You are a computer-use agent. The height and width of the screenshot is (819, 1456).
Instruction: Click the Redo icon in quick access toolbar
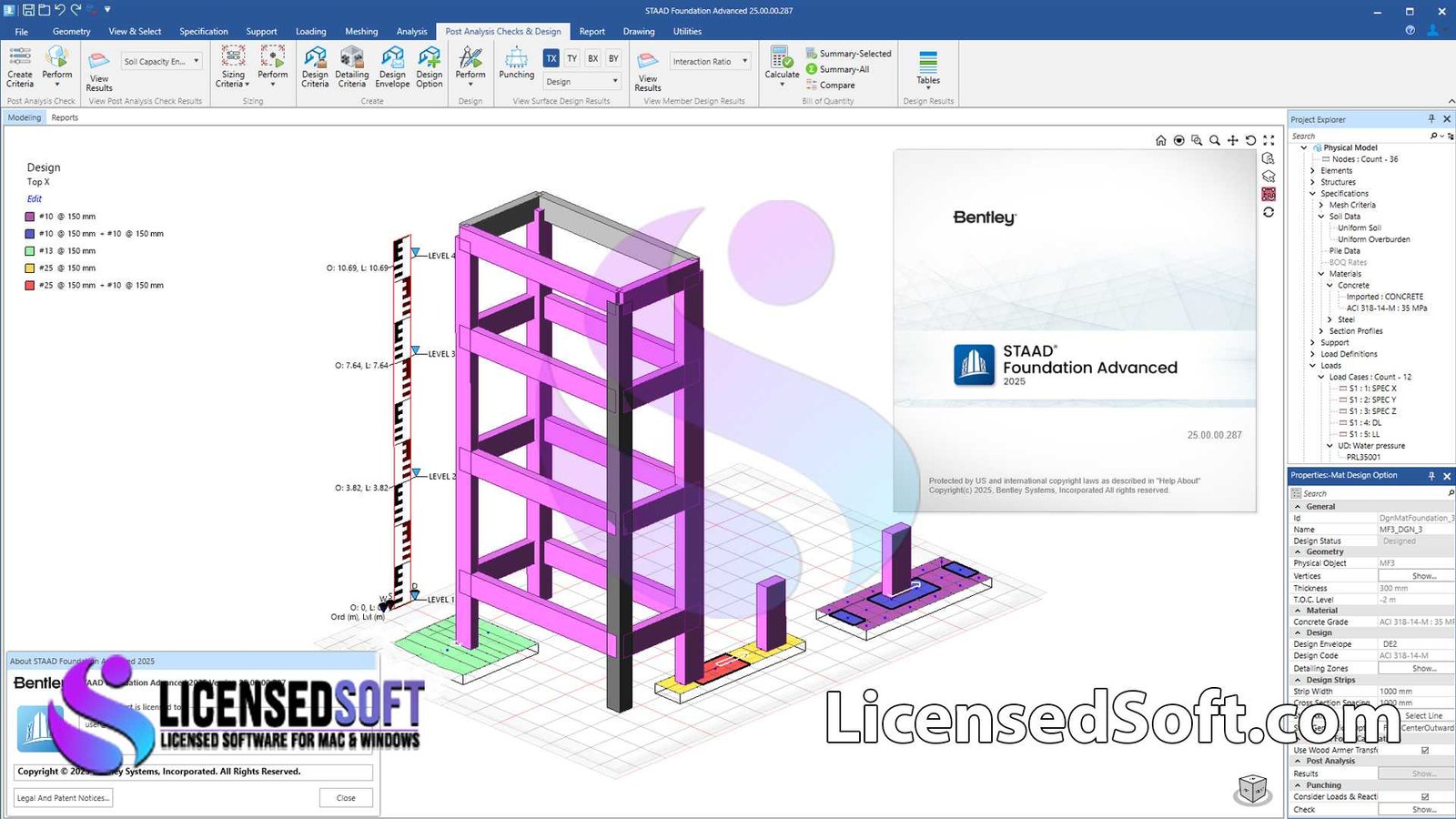pyautogui.click(x=76, y=10)
